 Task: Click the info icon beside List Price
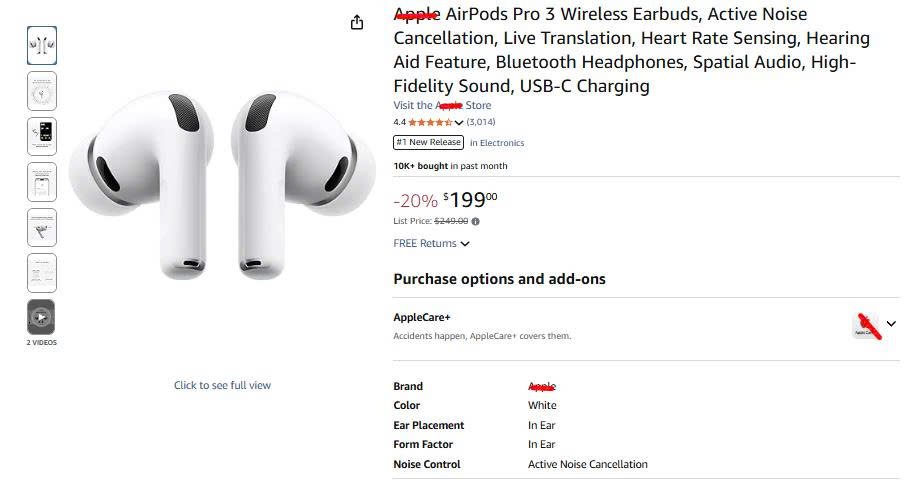click(x=475, y=221)
